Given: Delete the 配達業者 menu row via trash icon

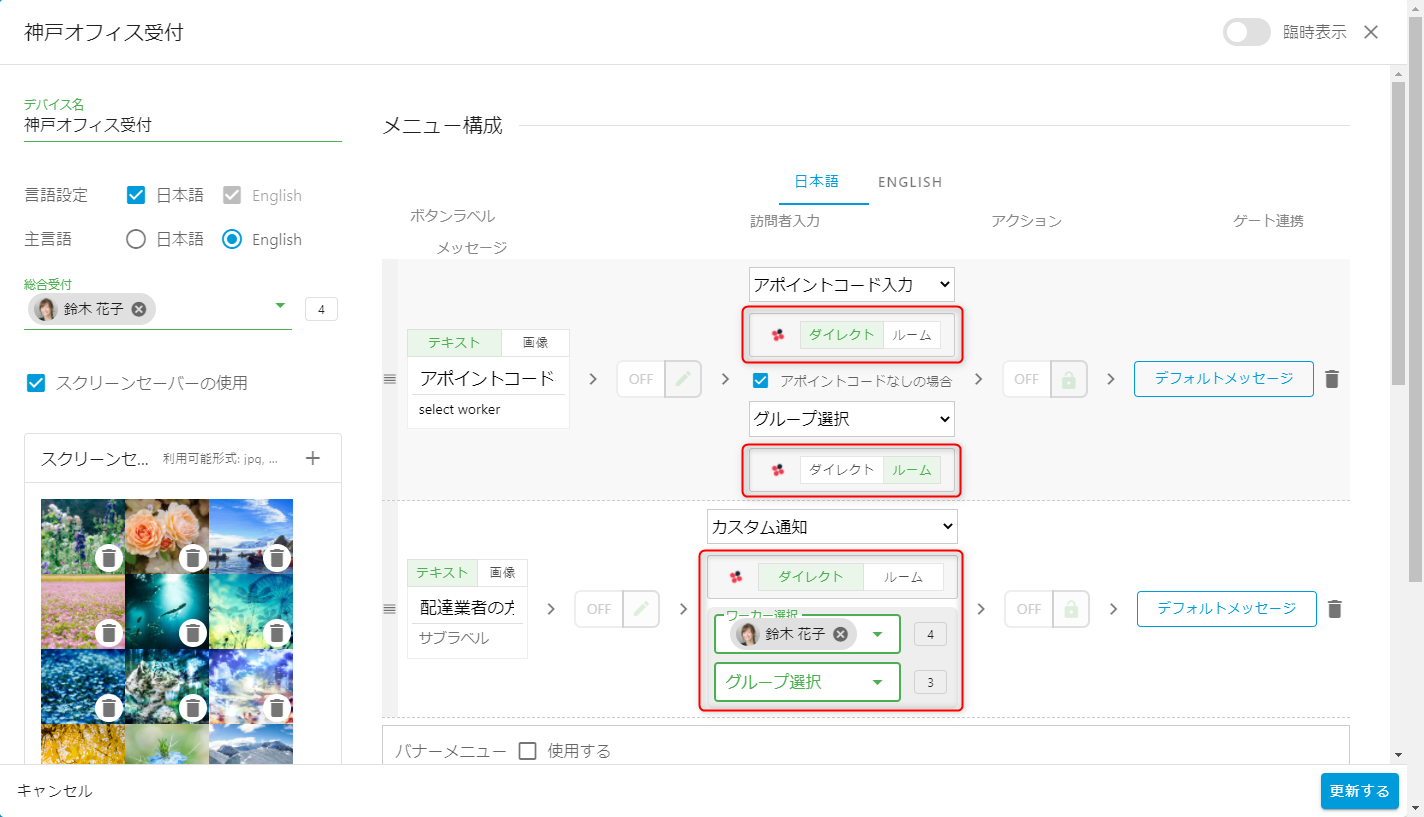Looking at the screenshot, I should coord(1334,609).
